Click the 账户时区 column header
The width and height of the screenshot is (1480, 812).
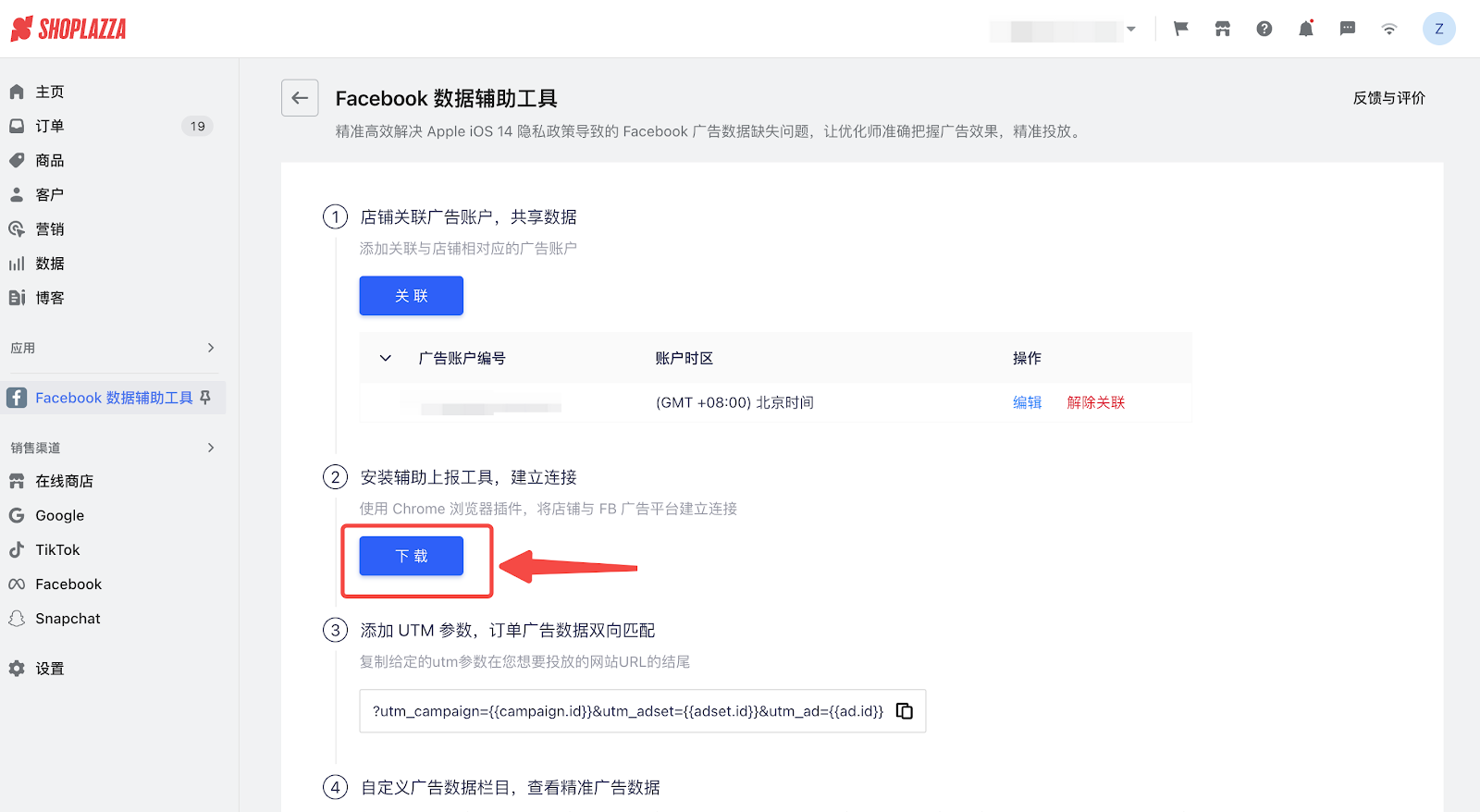684,358
